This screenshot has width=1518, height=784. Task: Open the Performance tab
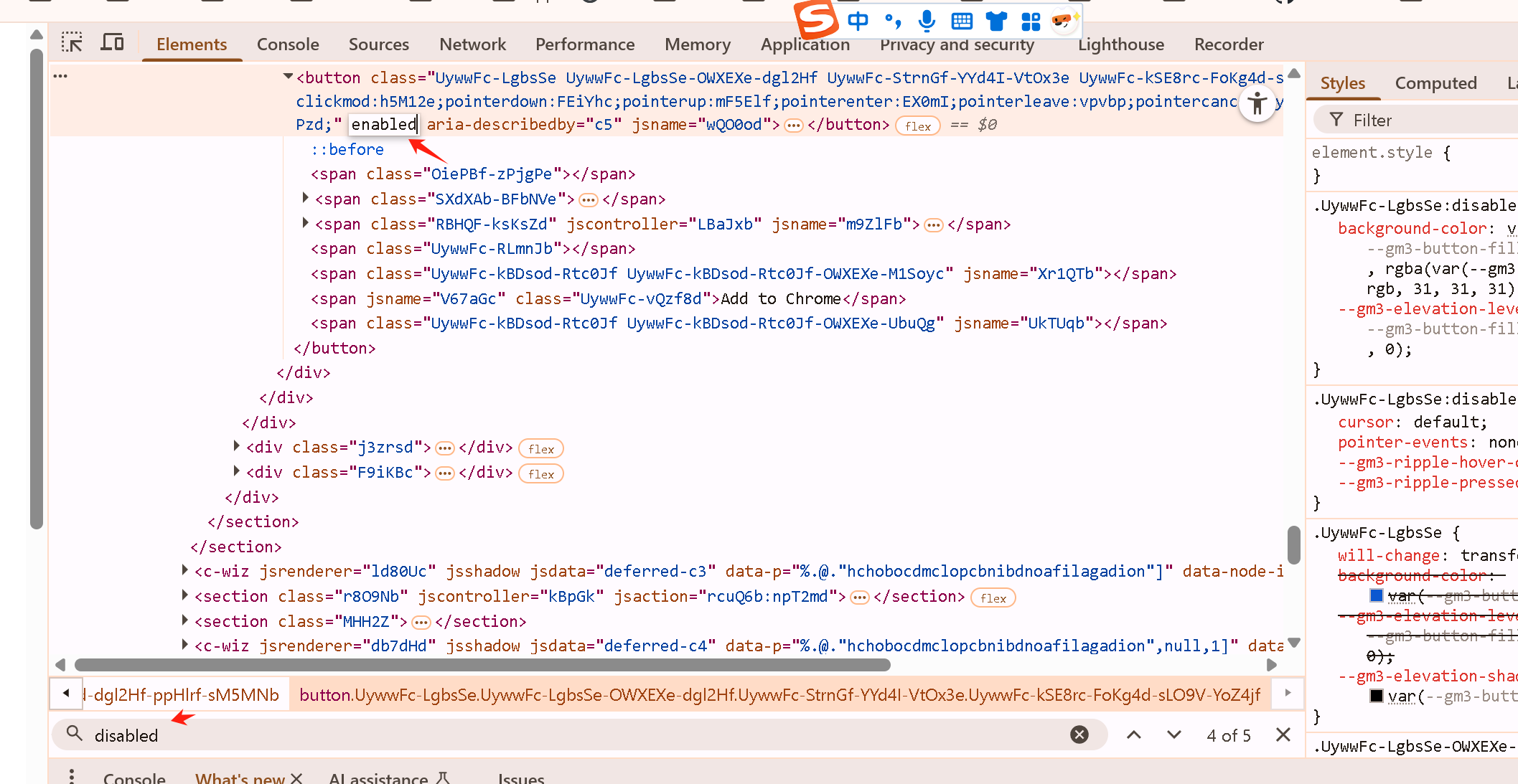click(585, 44)
